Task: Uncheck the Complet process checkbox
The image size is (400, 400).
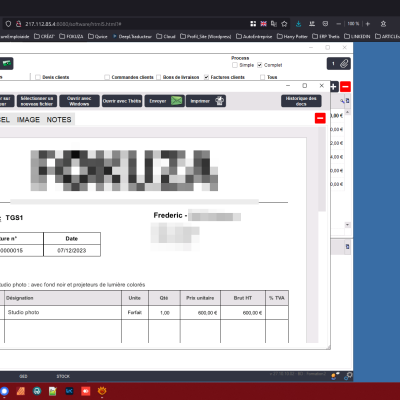Action: (260, 65)
